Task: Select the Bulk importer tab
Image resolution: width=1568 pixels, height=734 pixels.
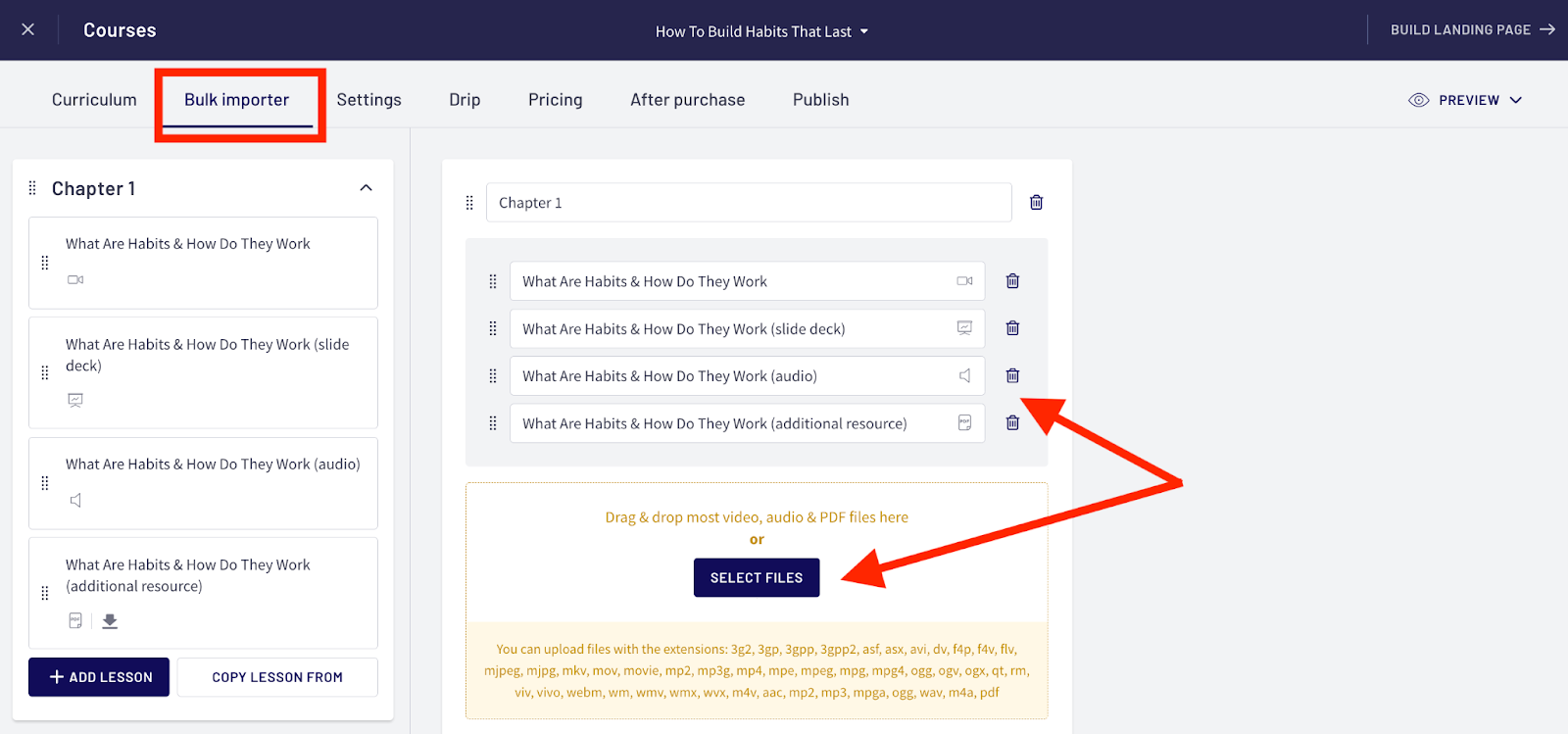Action: 237,100
